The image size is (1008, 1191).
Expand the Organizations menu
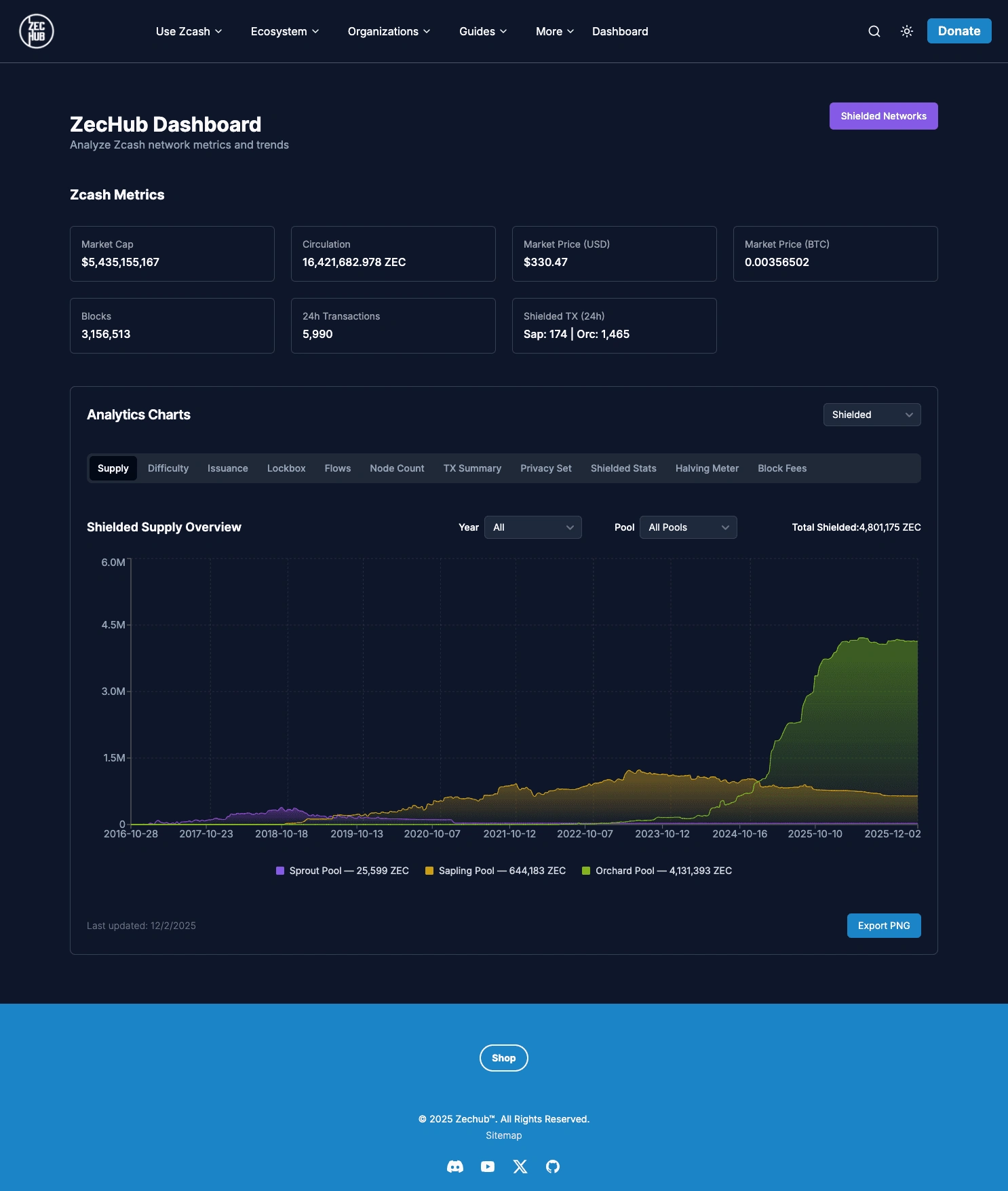389,31
